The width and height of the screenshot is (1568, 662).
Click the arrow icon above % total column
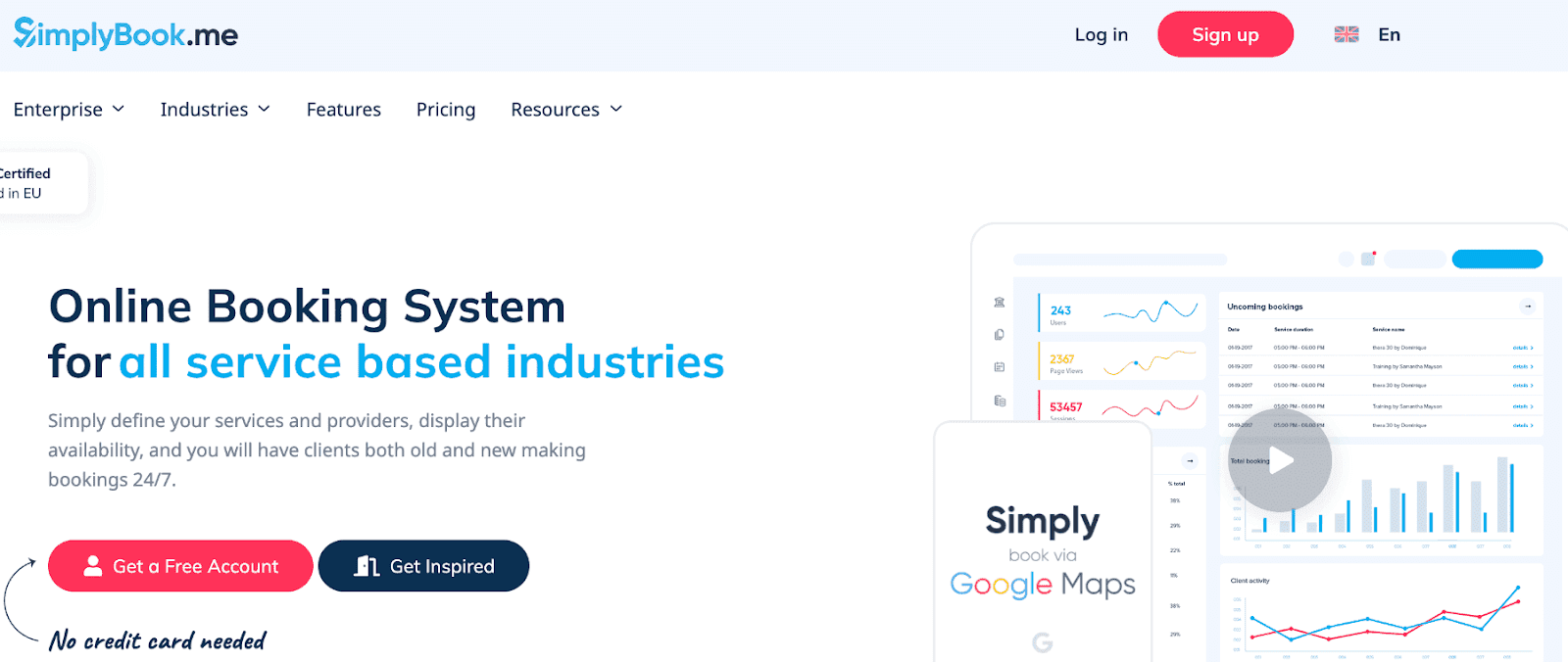[1190, 460]
